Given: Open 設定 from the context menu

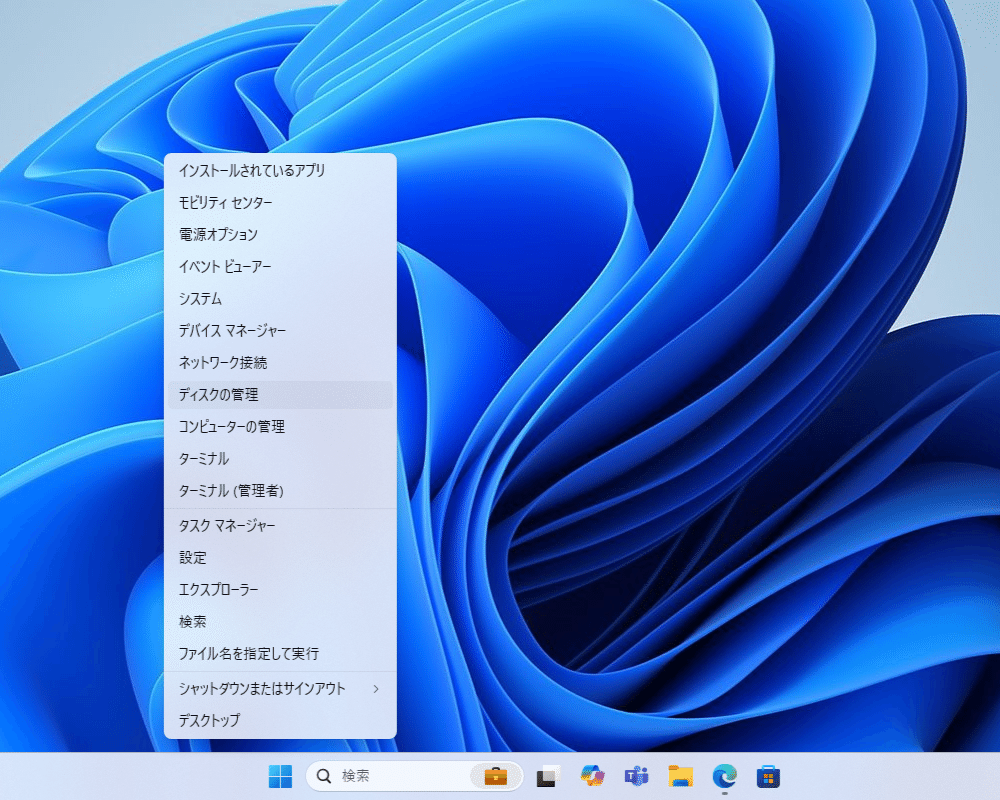Looking at the screenshot, I should (x=280, y=557).
